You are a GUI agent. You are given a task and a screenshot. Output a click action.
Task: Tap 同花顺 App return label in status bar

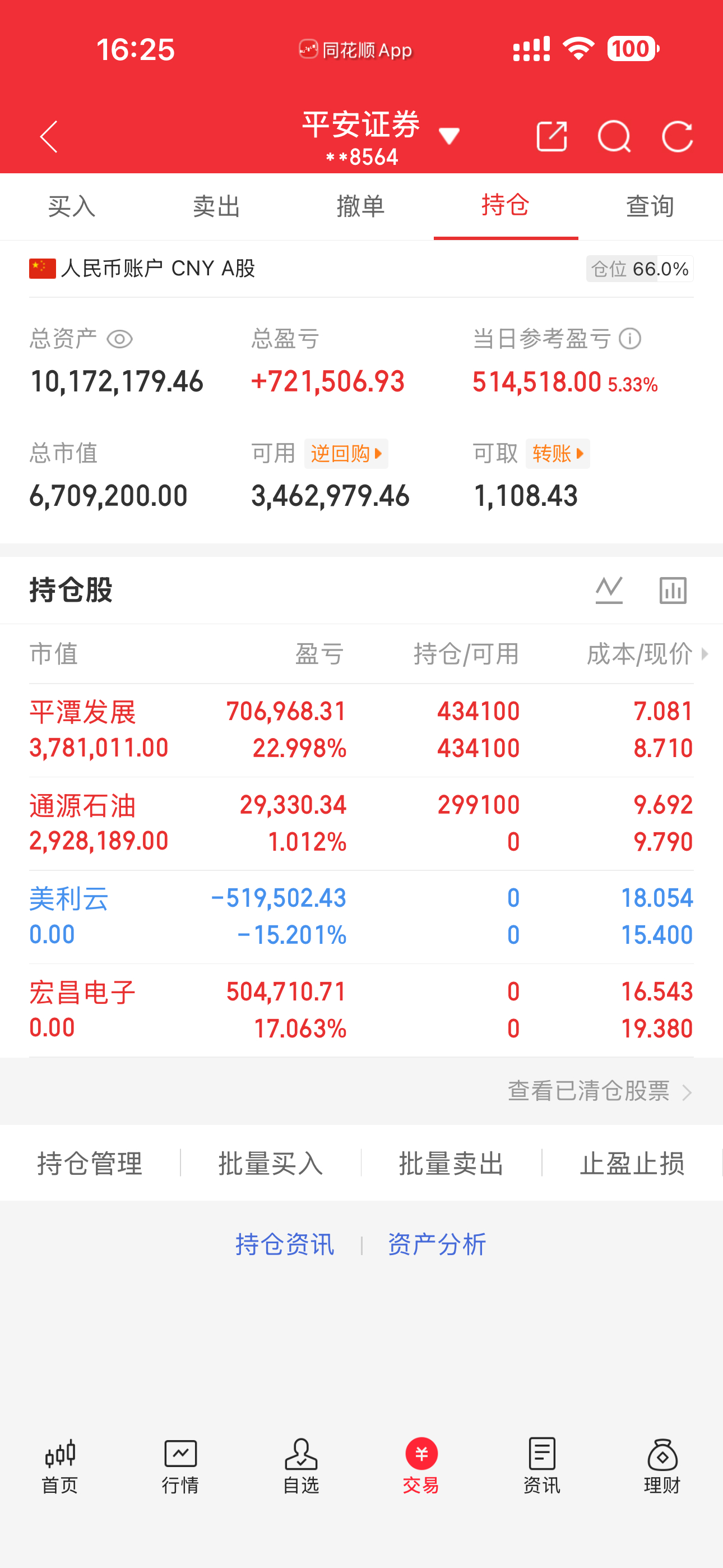pos(355,49)
